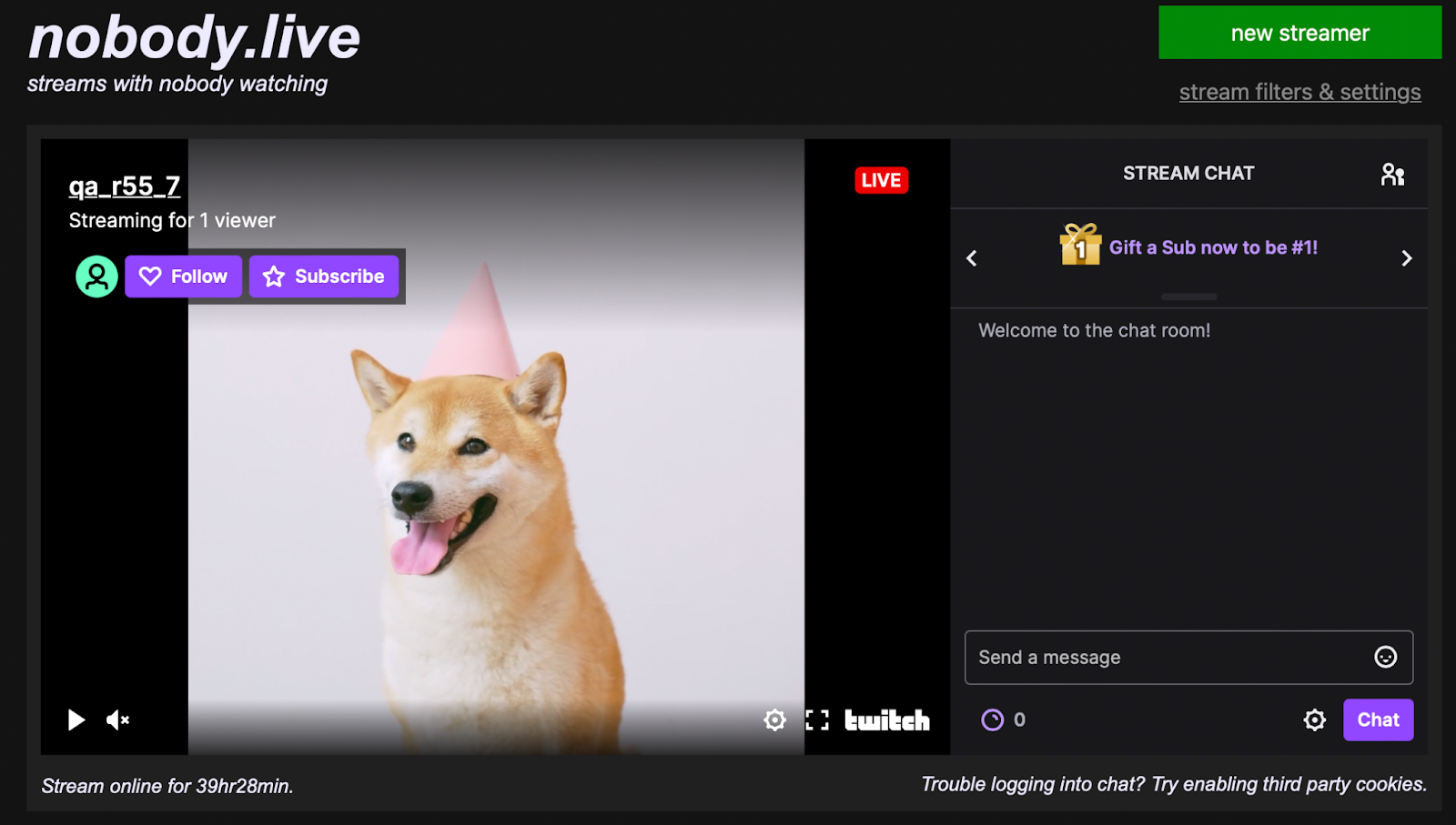Click the streamer avatar icon
Screen dimensions: 1456x825
pos(96,277)
